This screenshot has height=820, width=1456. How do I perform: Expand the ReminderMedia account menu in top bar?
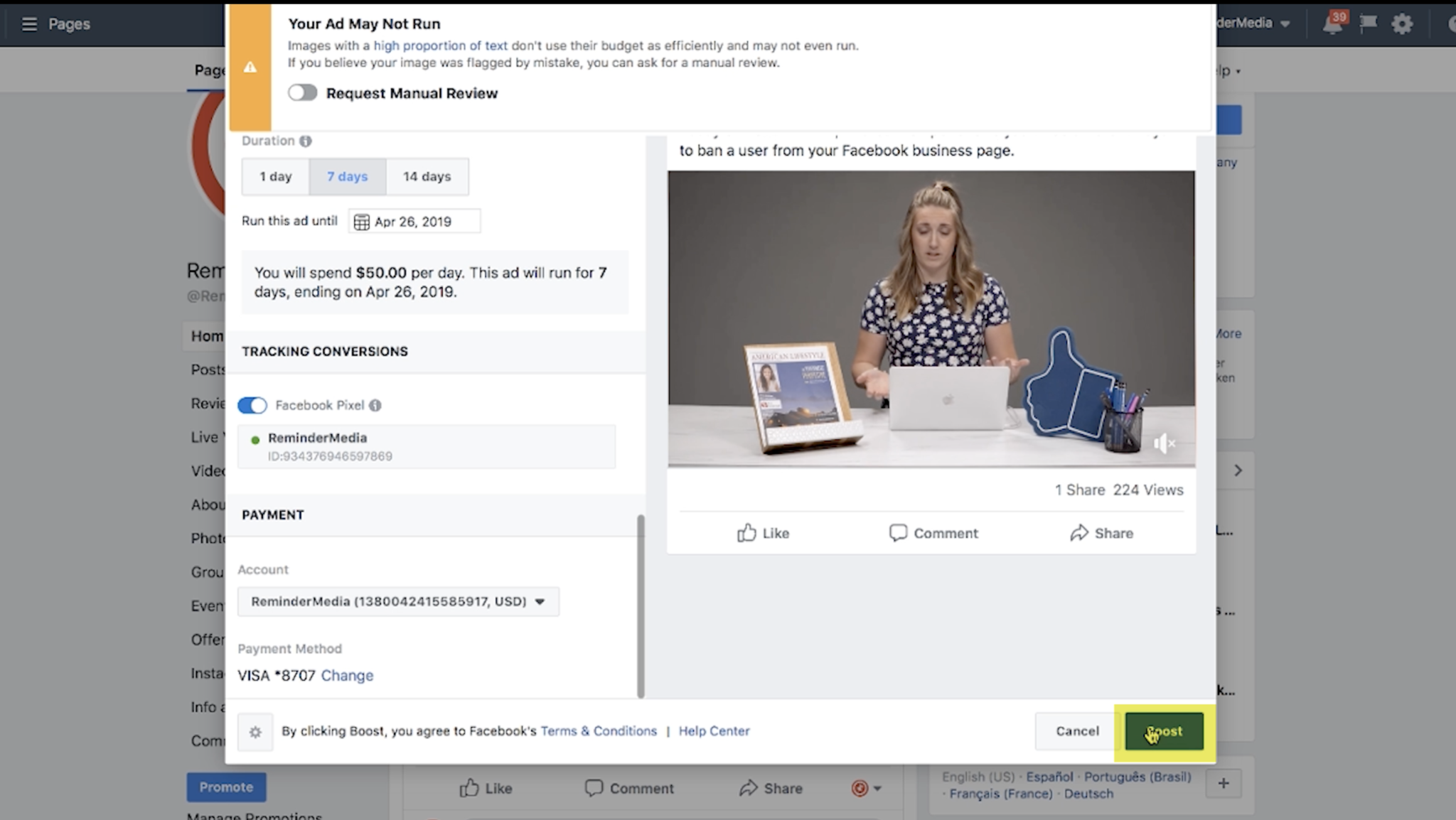click(x=1284, y=23)
